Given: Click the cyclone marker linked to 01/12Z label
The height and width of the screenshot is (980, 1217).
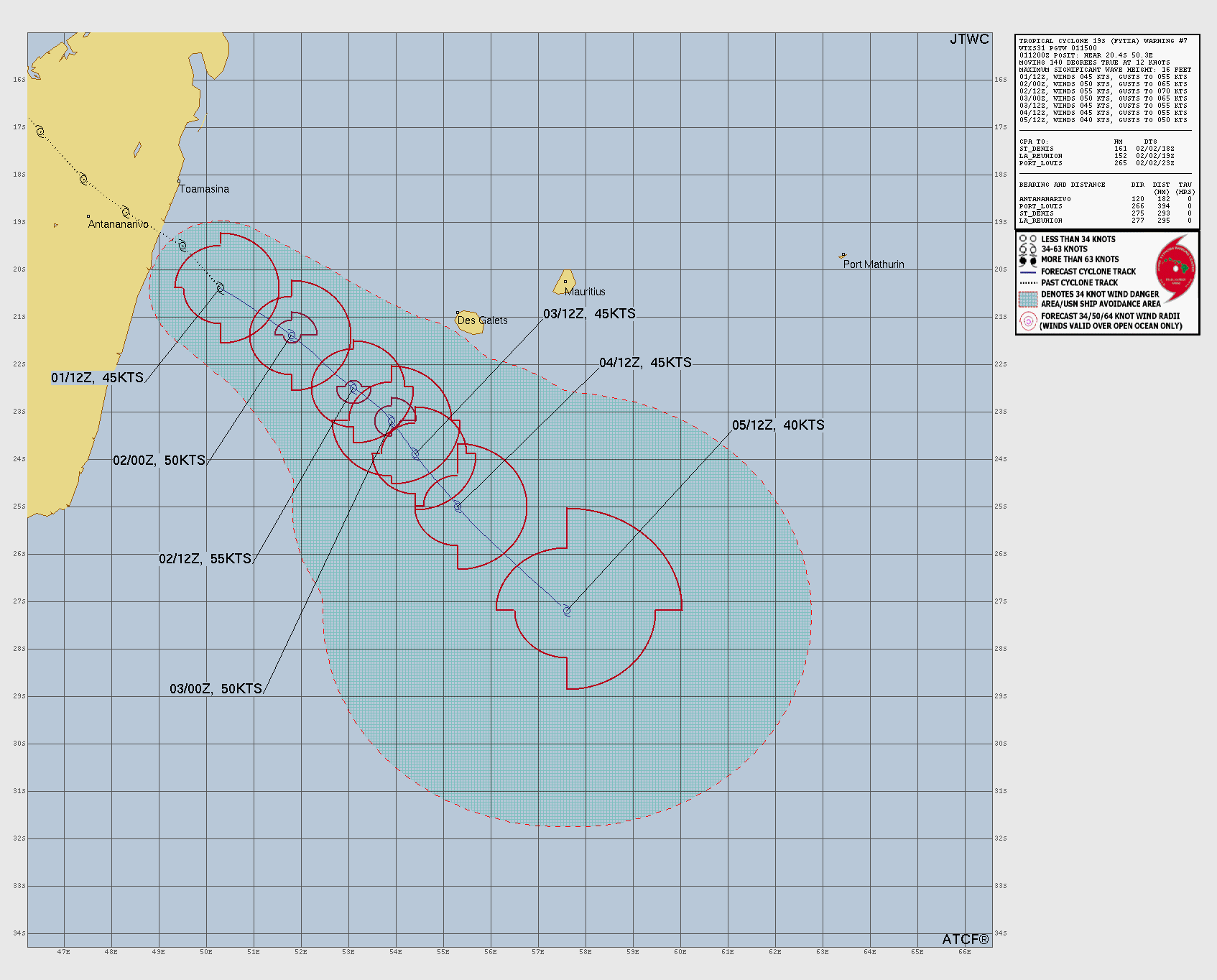Looking at the screenshot, I should pos(221,288).
